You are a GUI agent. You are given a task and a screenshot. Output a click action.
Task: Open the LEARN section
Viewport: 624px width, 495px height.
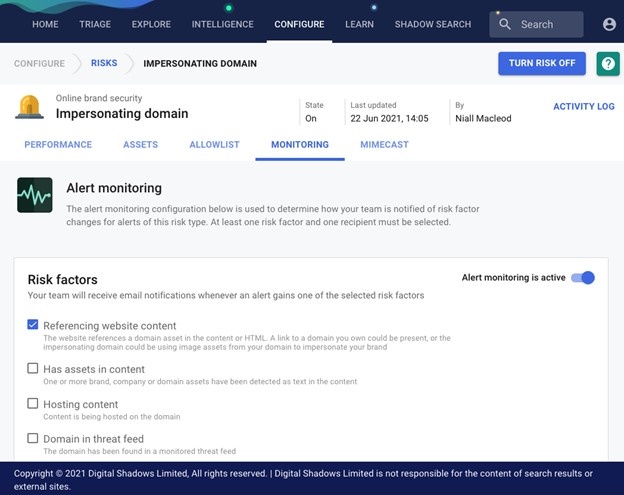click(x=359, y=24)
